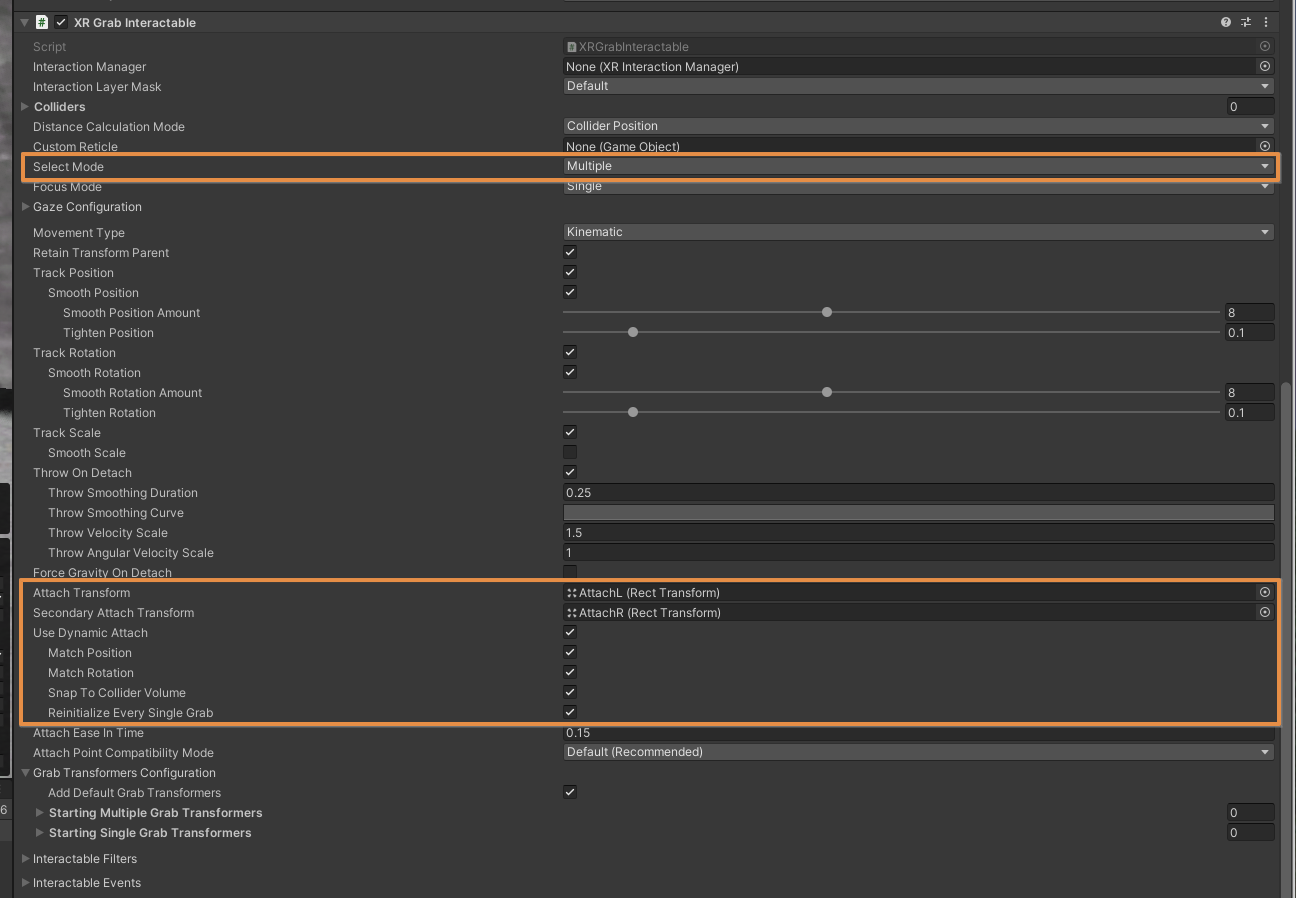Open object picker for Custom Reticle
This screenshot has height=898, width=1296.
(x=1265, y=146)
